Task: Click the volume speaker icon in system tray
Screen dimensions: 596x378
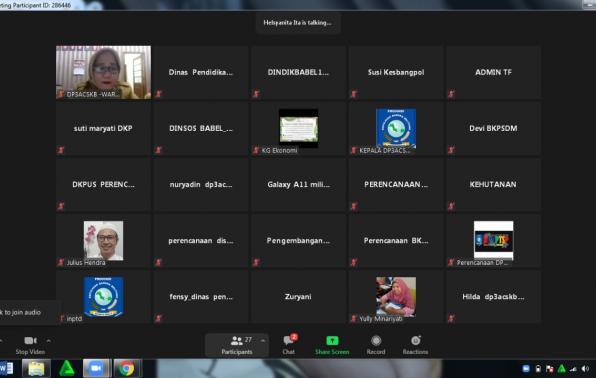Action: coord(585,368)
